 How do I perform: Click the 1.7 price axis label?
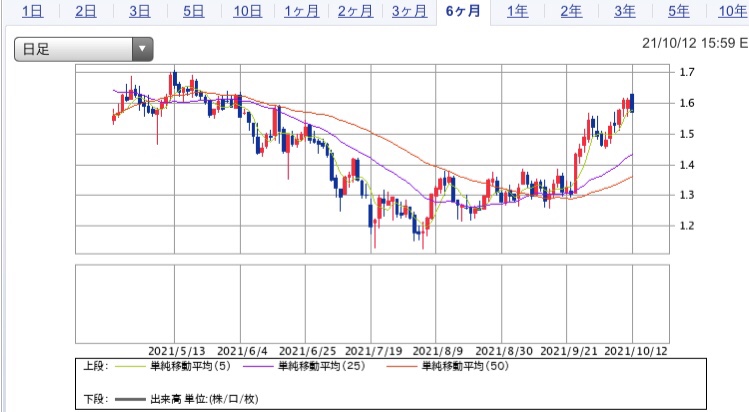tap(687, 72)
